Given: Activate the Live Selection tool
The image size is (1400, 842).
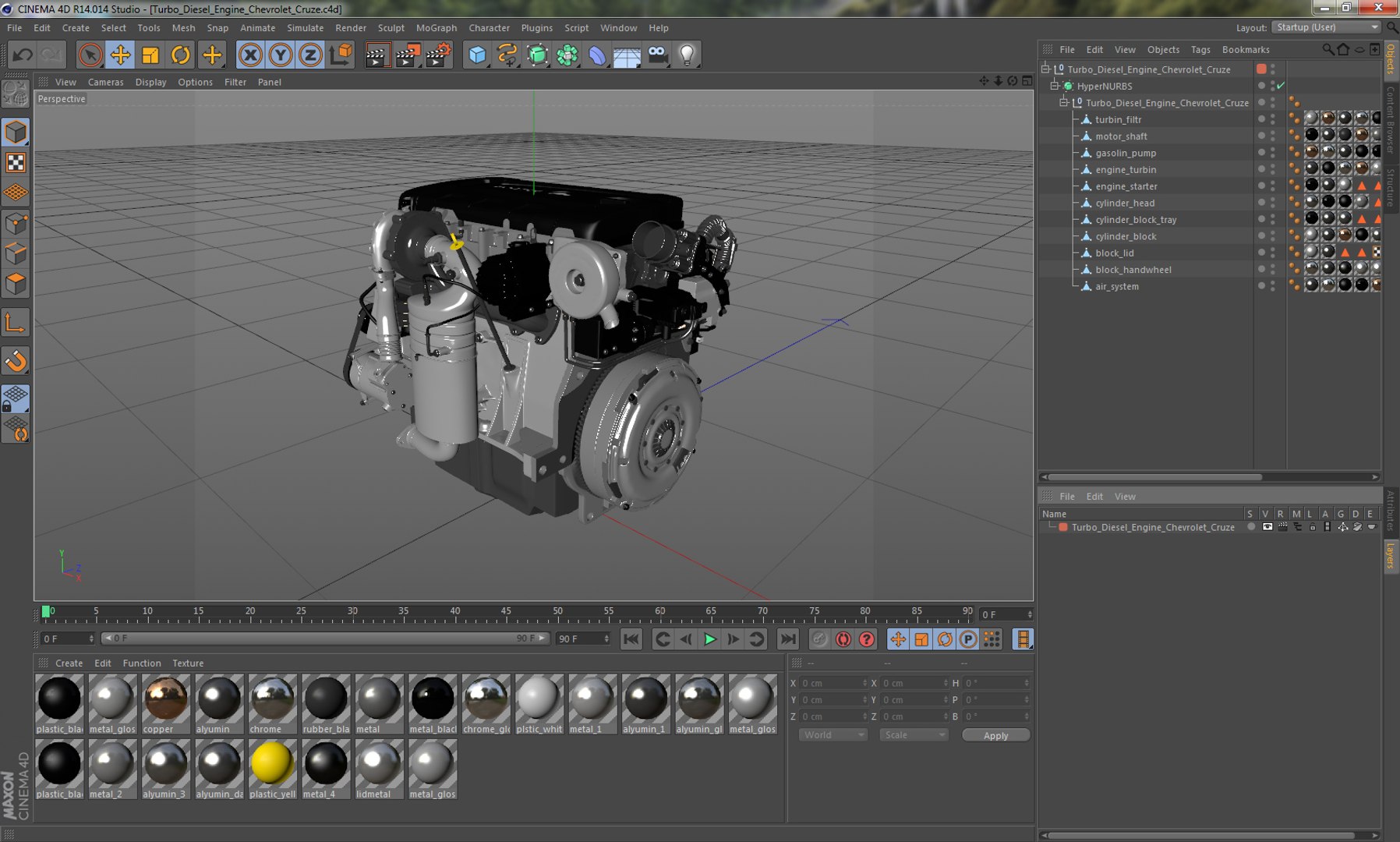Looking at the screenshot, I should pos(90,55).
